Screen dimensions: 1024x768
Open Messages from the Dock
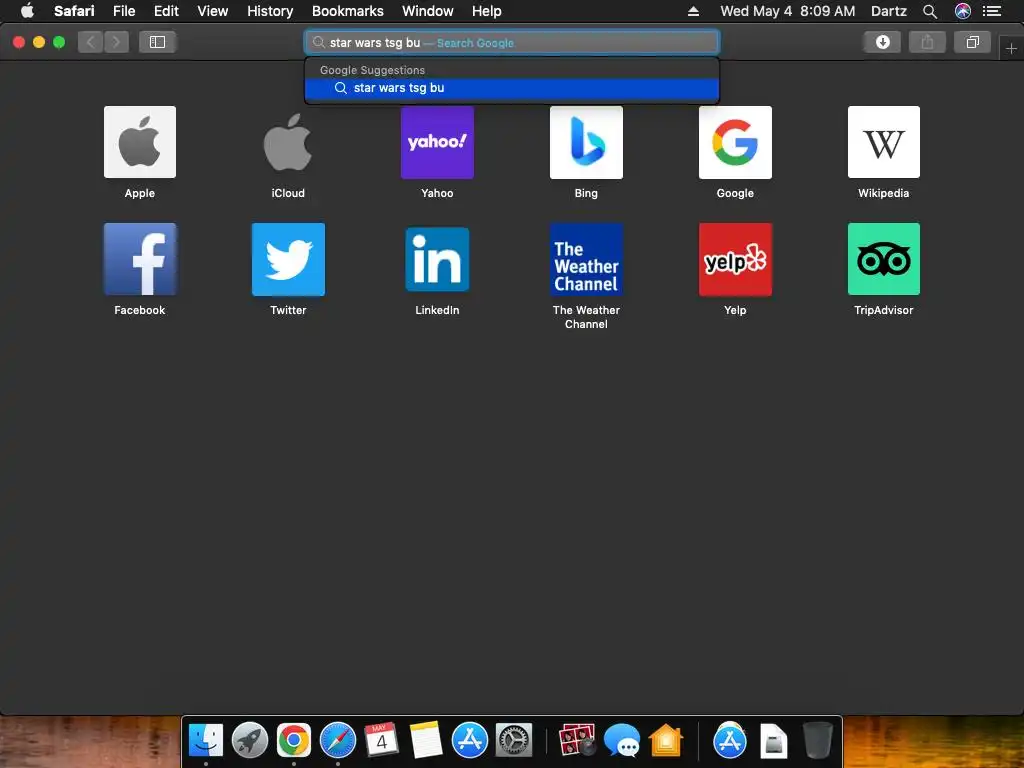(622, 741)
